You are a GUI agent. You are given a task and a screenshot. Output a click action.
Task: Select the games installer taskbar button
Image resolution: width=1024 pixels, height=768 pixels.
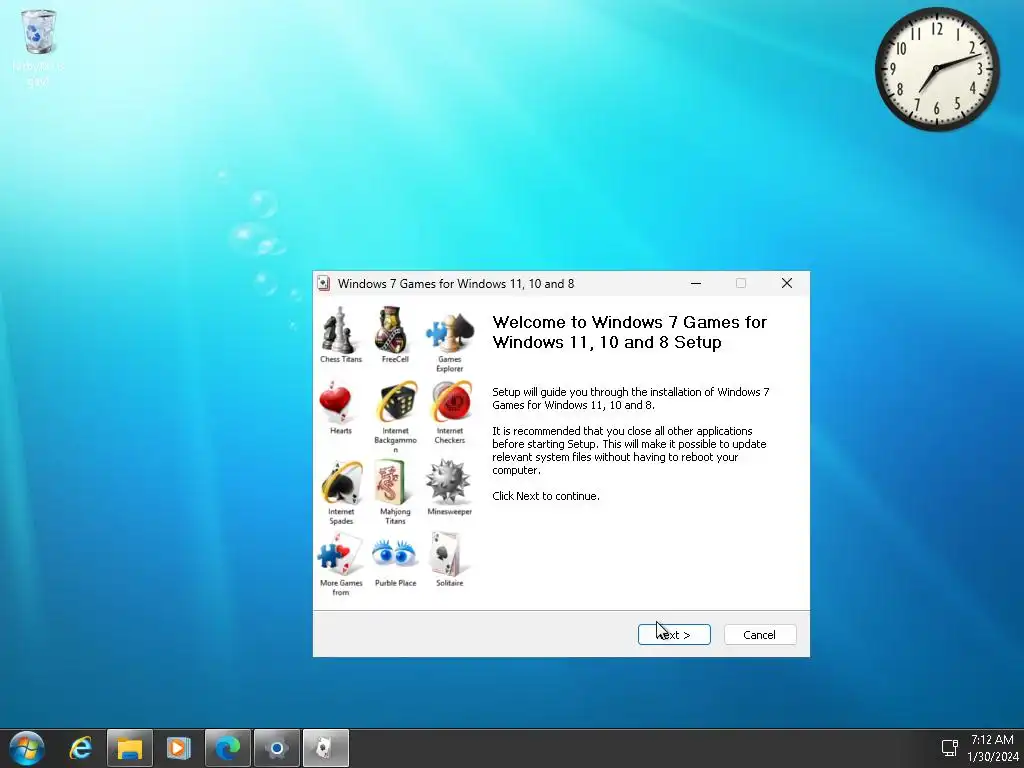(325, 748)
